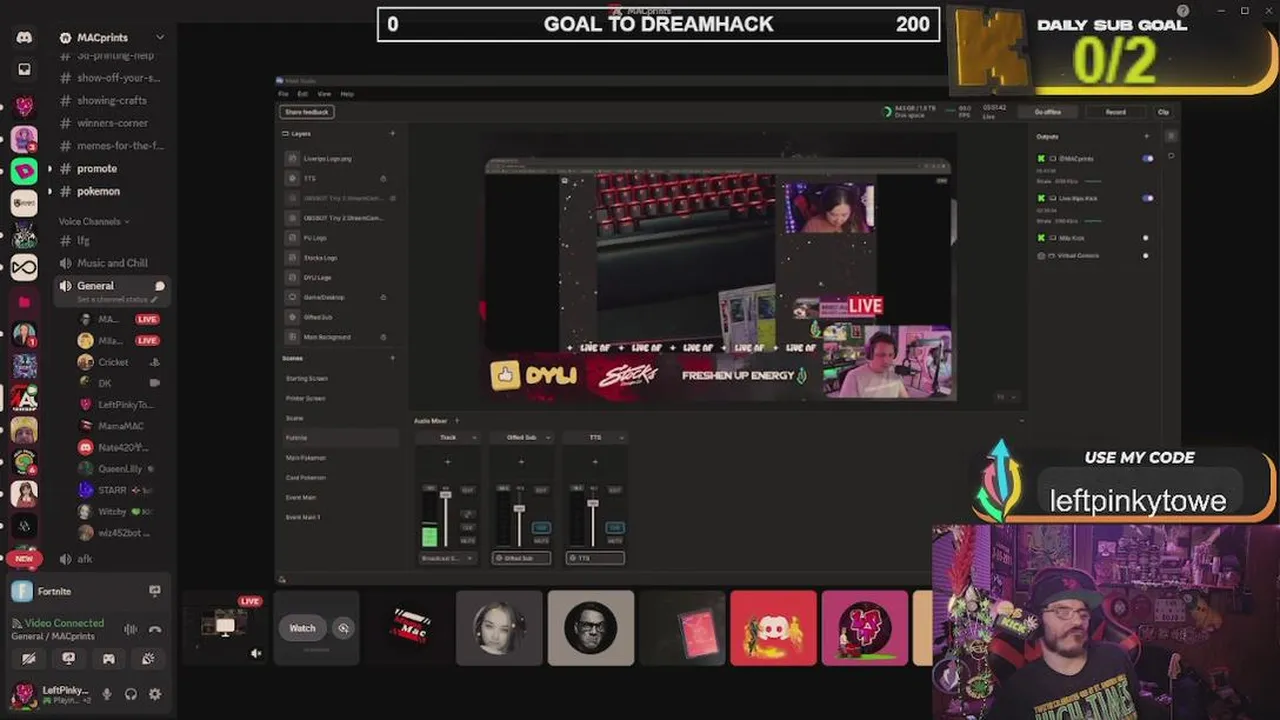Adjust the first Track volume fader
The width and height of the screenshot is (1280, 720).
[445, 496]
